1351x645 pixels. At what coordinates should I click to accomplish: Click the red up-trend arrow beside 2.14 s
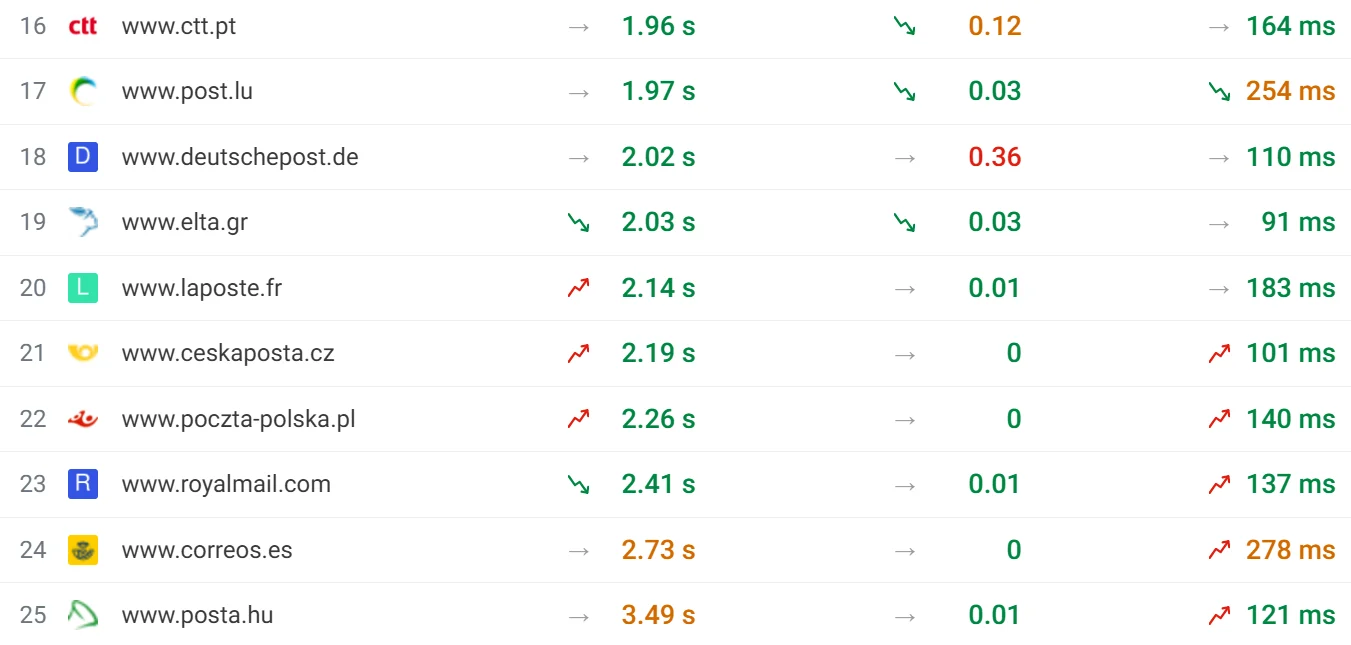point(578,288)
